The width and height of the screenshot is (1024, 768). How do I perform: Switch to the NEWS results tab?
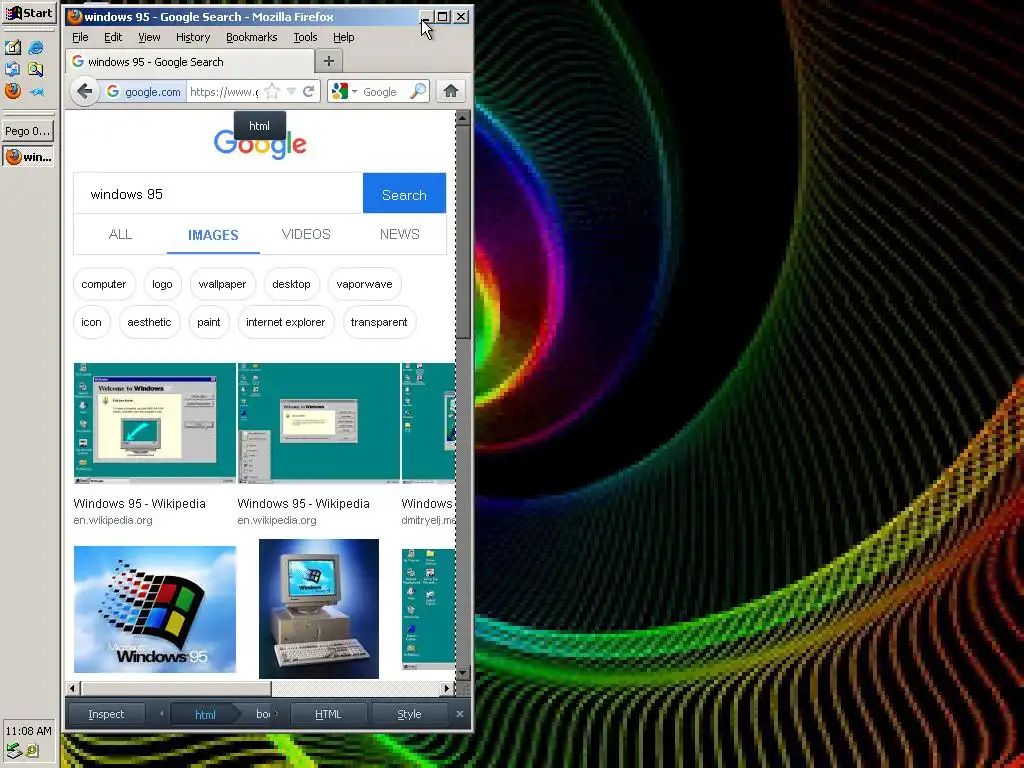click(x=400, y=234)
